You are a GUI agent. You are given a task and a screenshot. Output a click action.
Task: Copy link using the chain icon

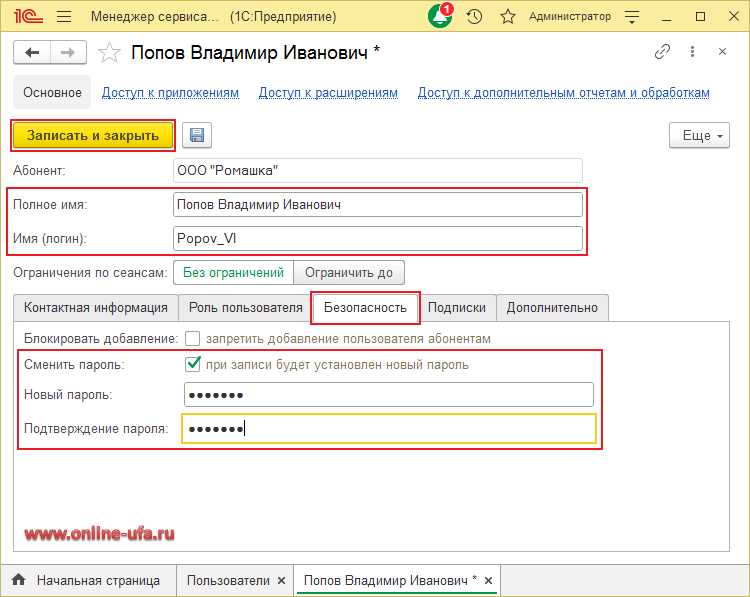coord(662,52)
